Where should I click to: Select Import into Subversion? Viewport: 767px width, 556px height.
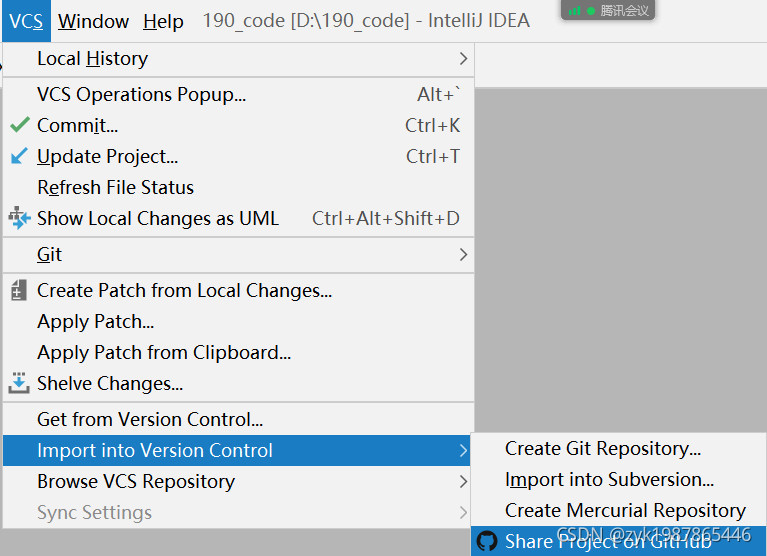[x=619, y=479]
